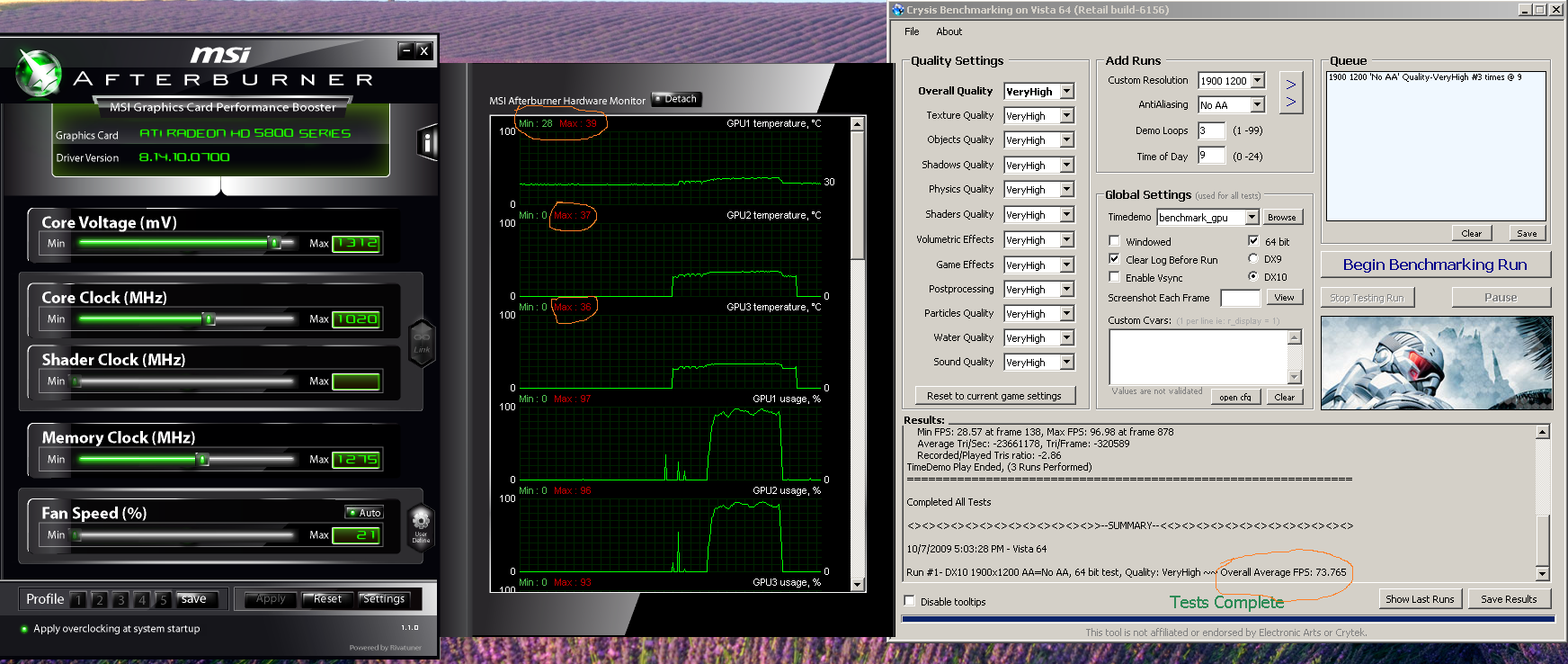Open the File menu
Screen dimensions: 1568x664
(x=912, y=31)
